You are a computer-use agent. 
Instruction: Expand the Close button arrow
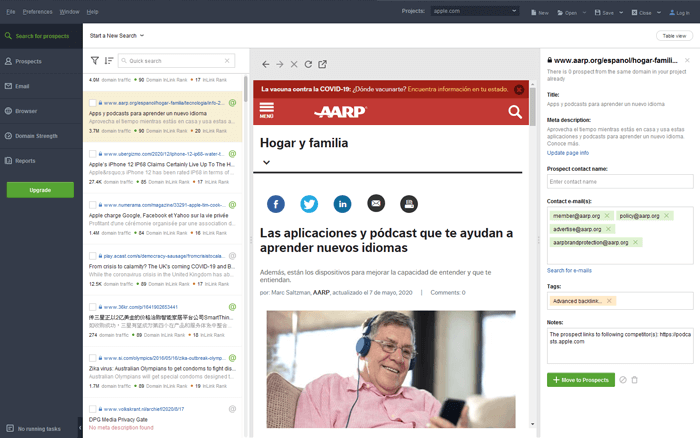tap(658, 13)
